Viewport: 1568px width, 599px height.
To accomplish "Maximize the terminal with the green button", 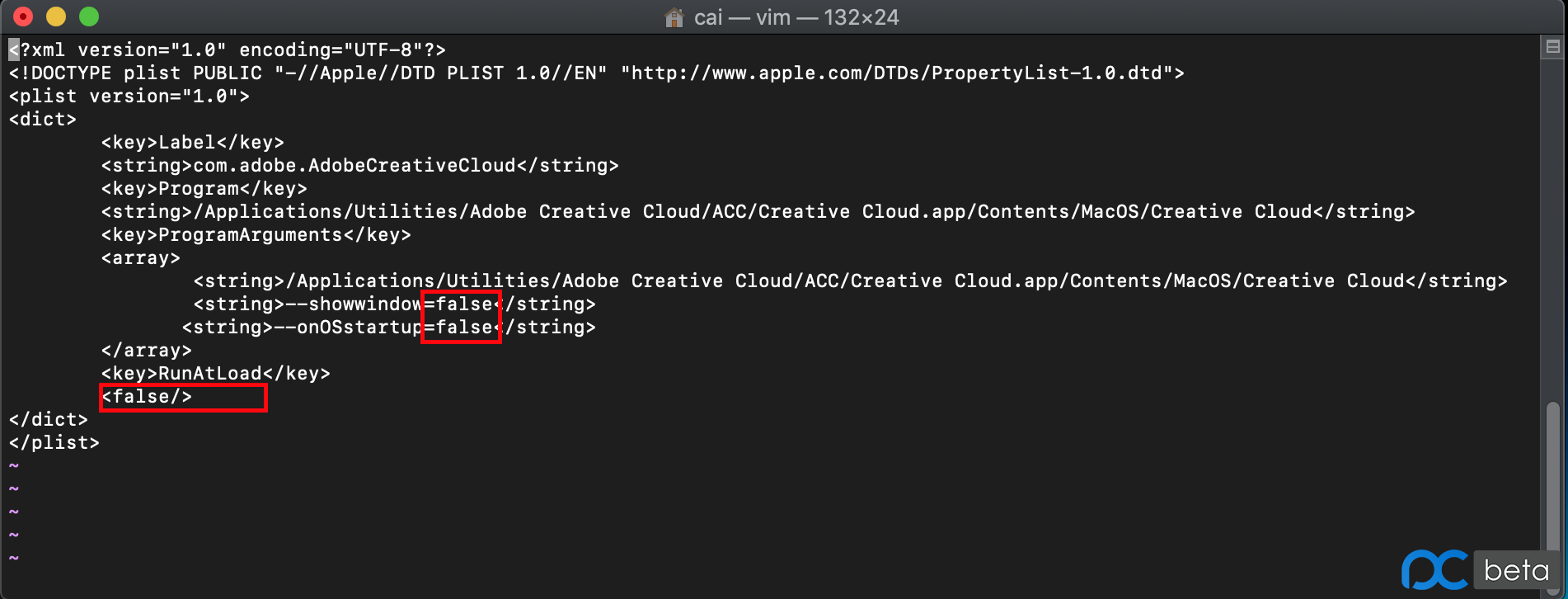I will (89, 17).
